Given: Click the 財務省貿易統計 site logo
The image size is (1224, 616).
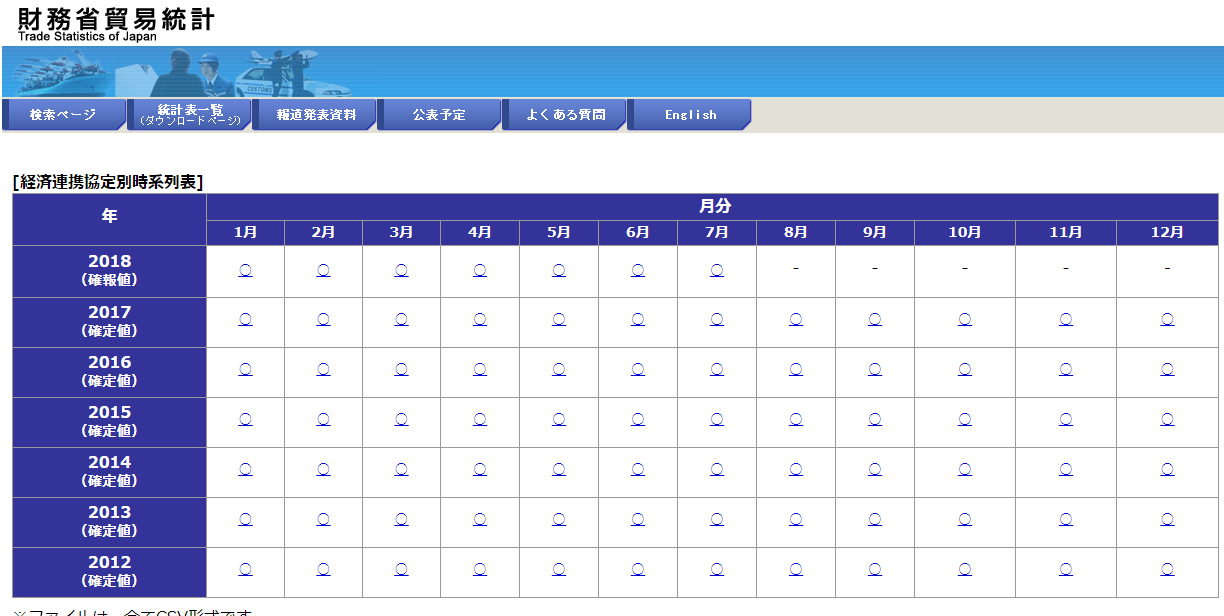Looking at the screenshot, I should coord(115,25).
